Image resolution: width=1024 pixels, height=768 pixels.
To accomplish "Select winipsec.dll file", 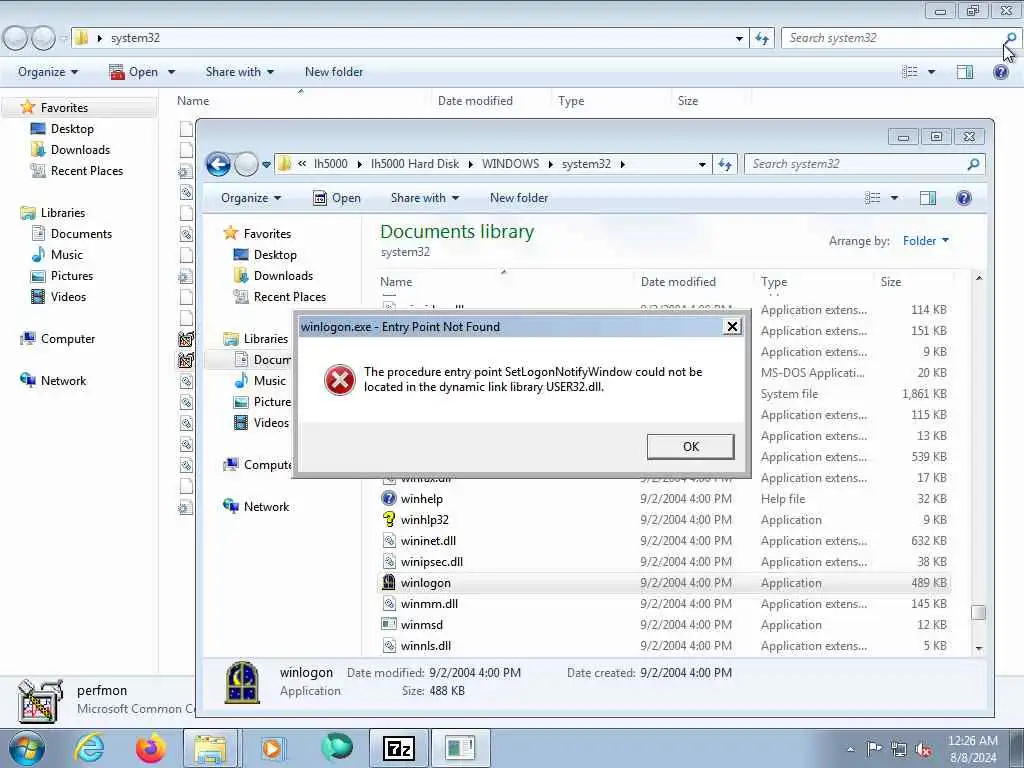I will 432,562.
